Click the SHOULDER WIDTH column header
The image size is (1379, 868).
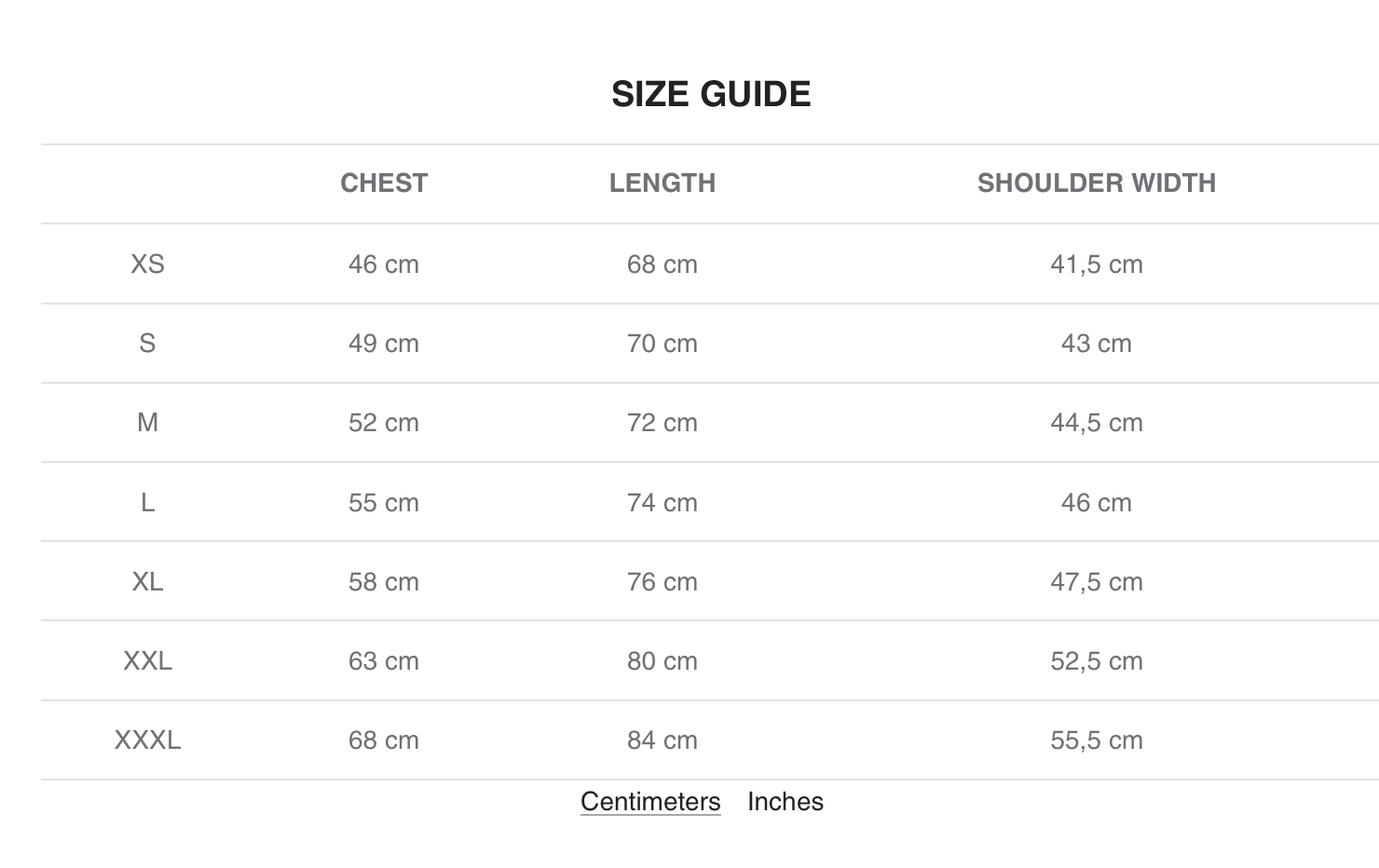[1096, 183]
